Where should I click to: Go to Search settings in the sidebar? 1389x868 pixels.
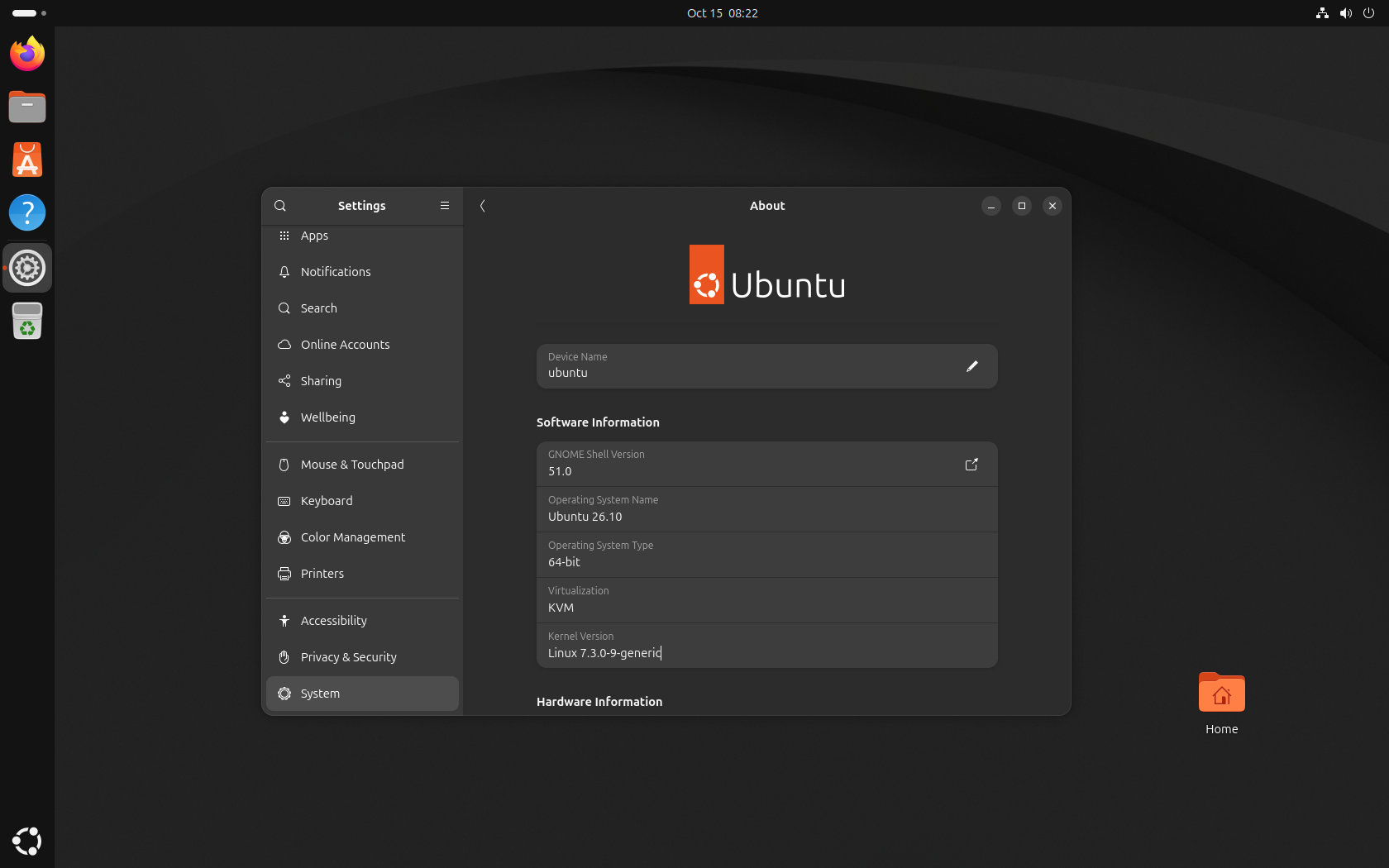[x=362, y=308]
